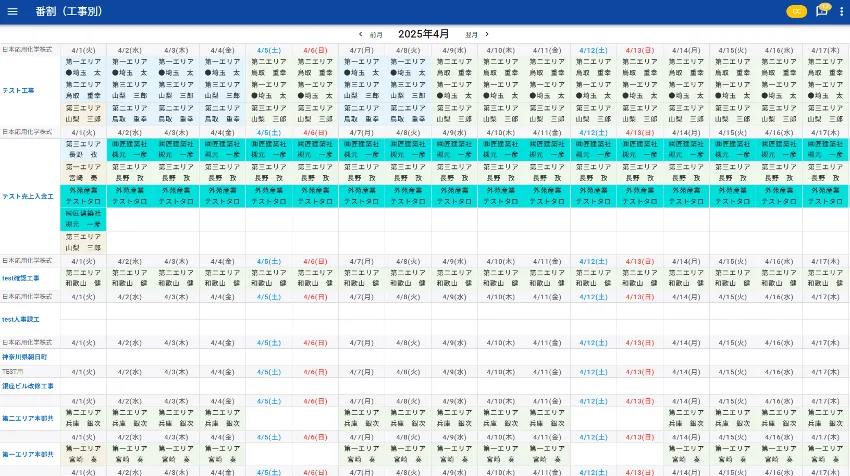Viewport: 850px width, 476px height.
Task: Open the project link ending in ビル改修工事
Action: (x=28, y=386)
